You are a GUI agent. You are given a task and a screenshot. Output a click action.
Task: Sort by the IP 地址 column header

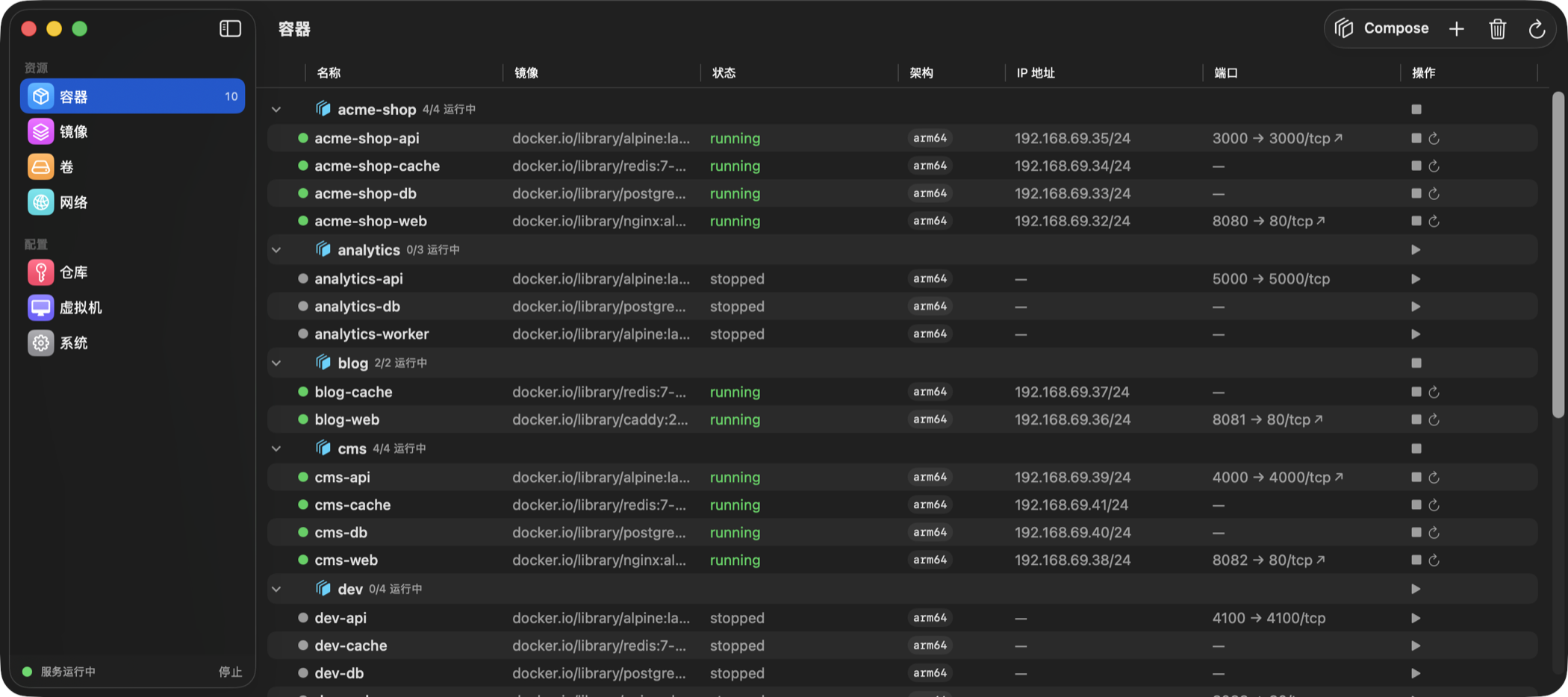click(1035, 72)
